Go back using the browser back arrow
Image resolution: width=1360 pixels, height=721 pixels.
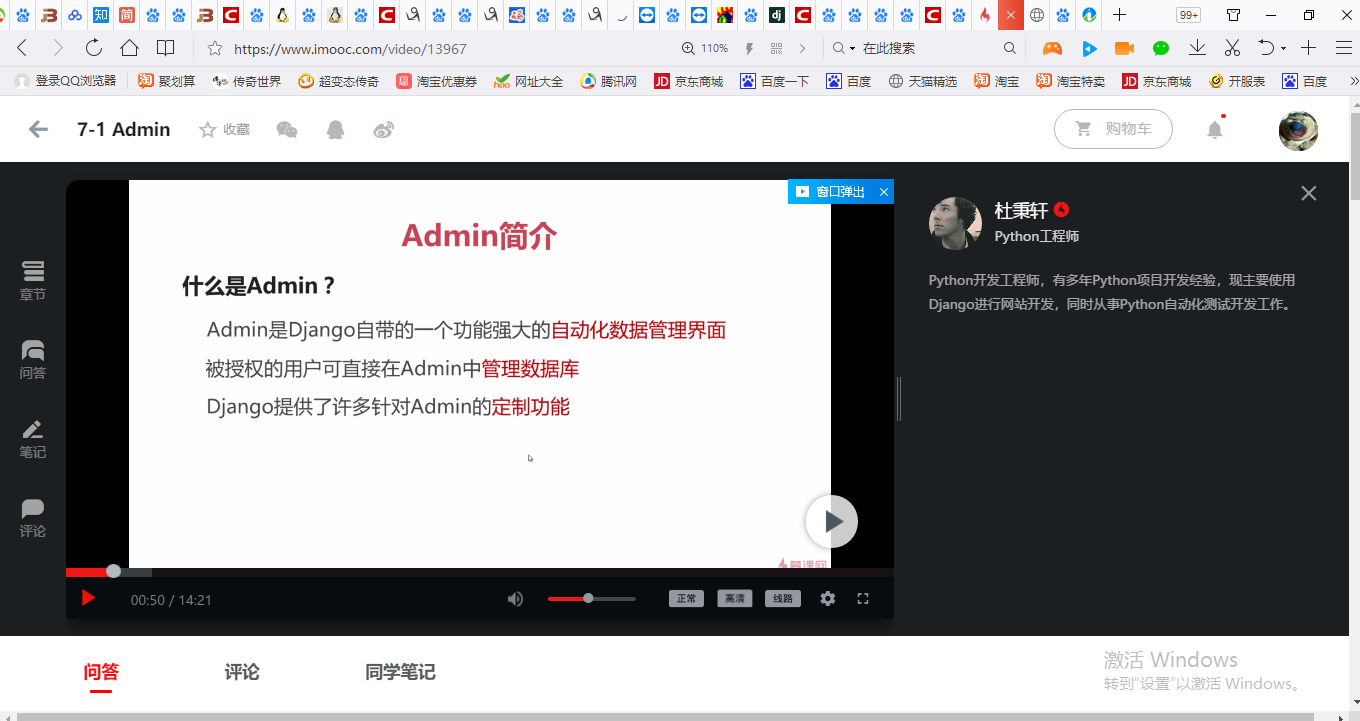pos(22,48)
